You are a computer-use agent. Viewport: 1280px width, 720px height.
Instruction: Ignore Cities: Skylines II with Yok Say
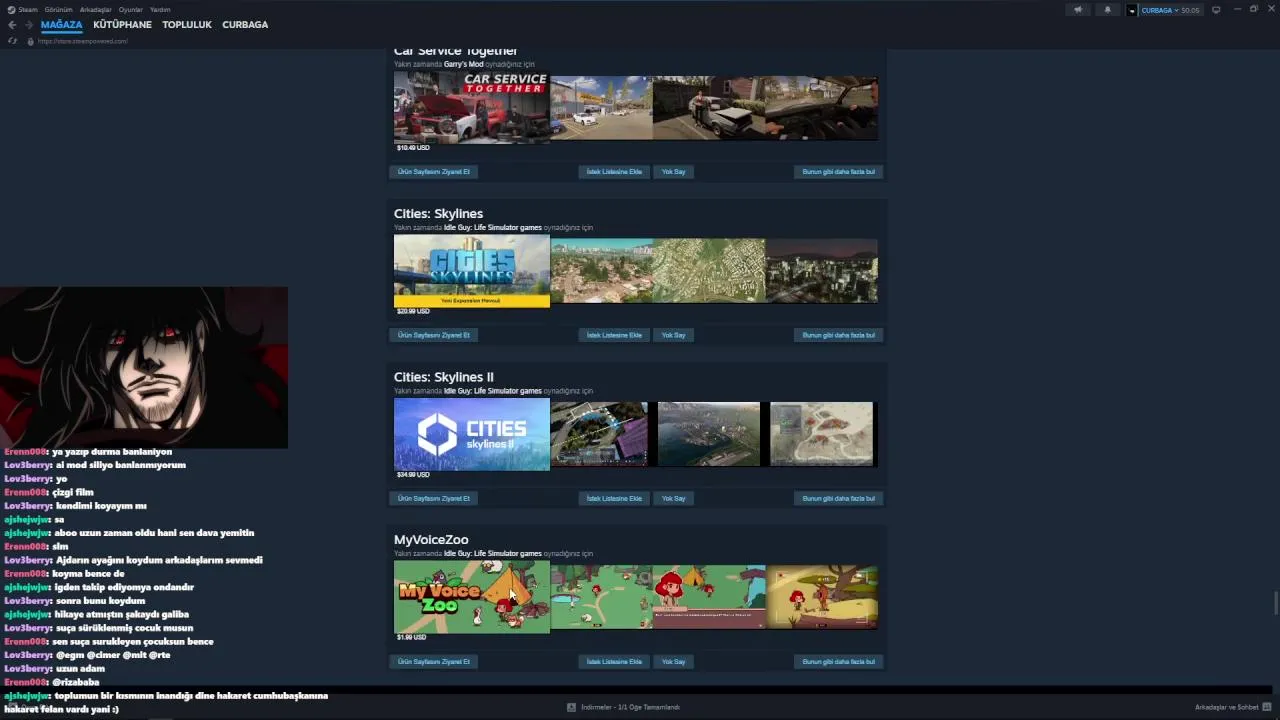[674, 498]
